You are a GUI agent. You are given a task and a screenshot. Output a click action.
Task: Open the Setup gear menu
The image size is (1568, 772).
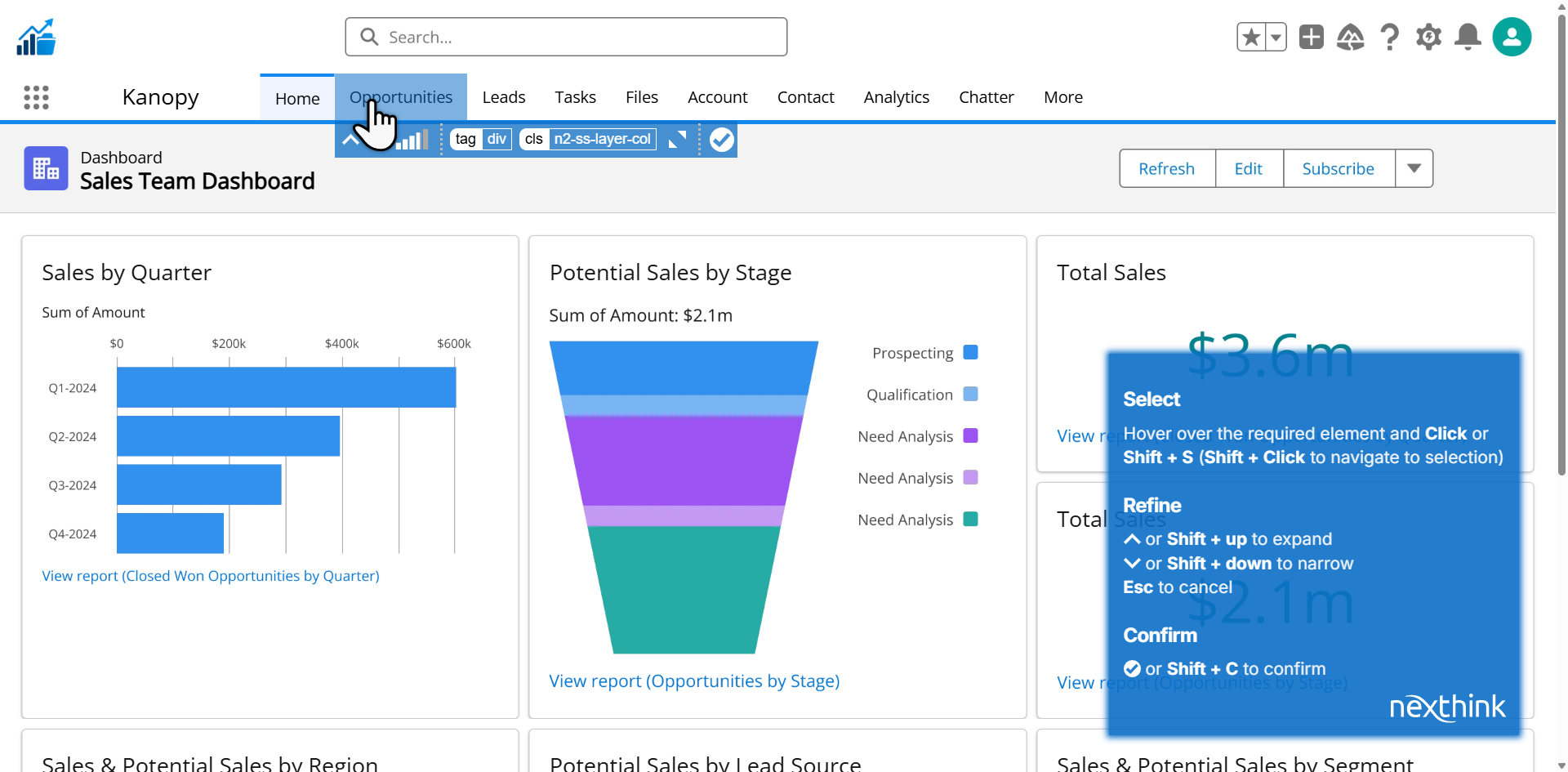1428,38
